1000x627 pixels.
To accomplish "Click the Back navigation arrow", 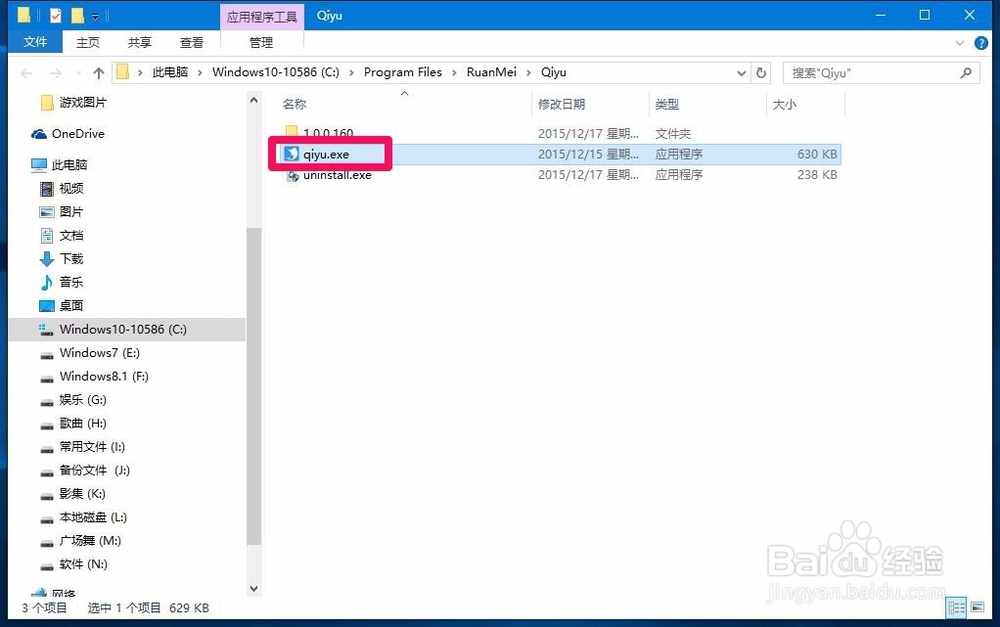I will (x=27, y=73).
